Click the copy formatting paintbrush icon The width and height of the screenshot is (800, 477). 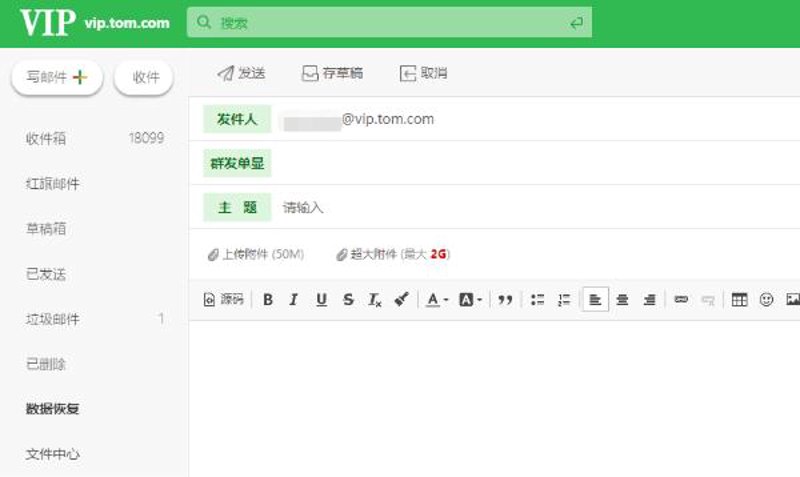click(402, 299)
